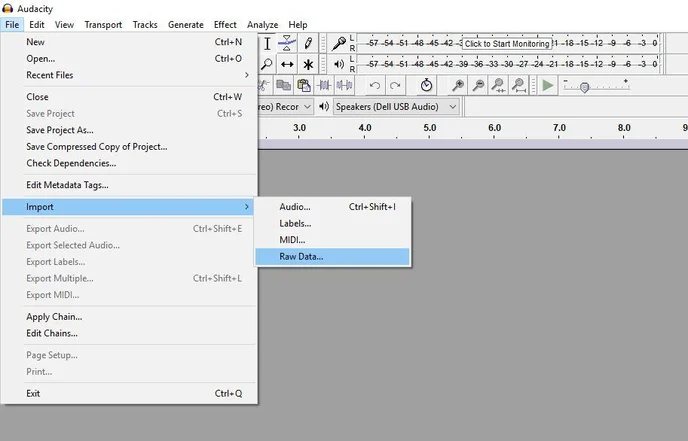Screen dimensions: 688x441
Task: Click the 7.0 mark on timeline ruler
Action: (x=559, y=128)
